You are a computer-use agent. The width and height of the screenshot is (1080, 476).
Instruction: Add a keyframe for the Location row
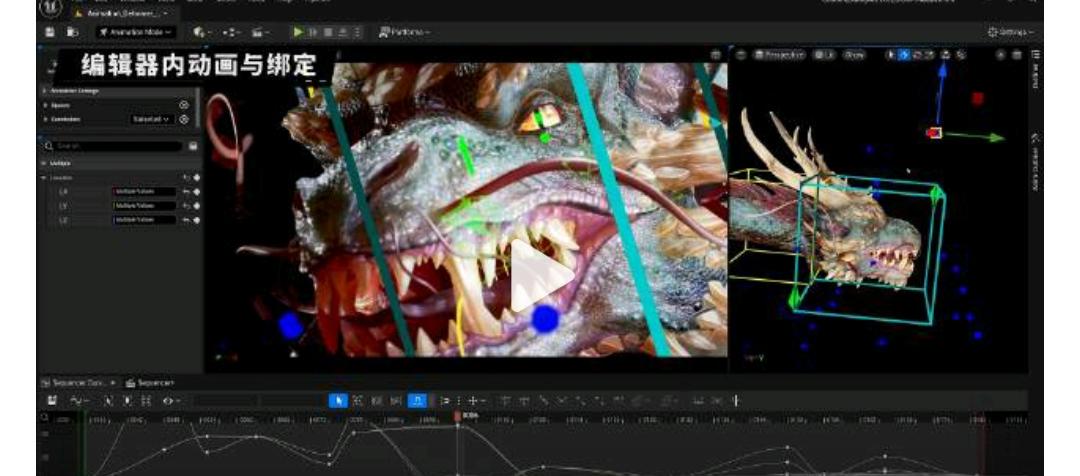pyautogui.click(x=197, y=178)
